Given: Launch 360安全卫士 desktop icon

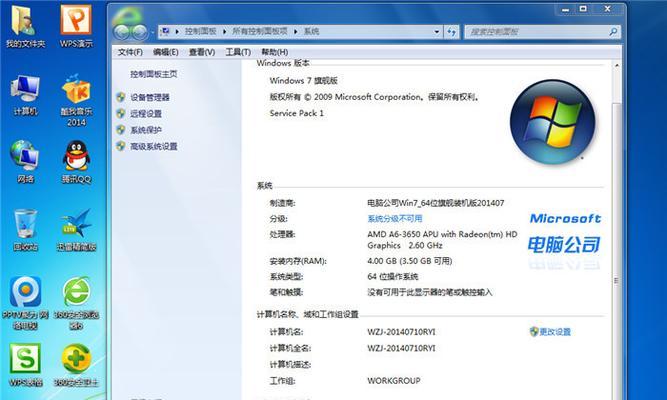Looking at the screenshot, I should coord(76,359).
